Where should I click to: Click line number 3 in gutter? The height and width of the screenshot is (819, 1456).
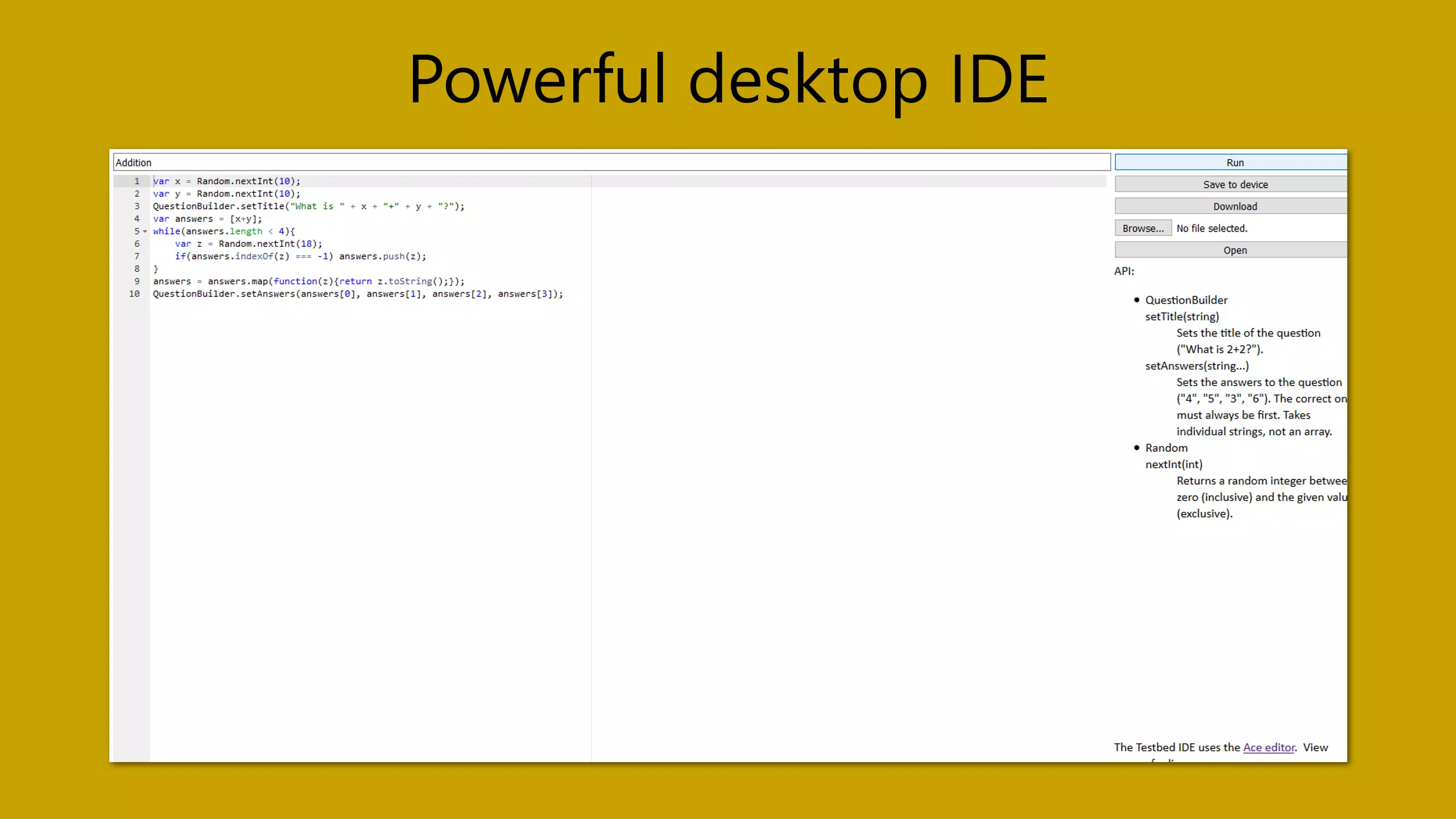tap(136, 206)
